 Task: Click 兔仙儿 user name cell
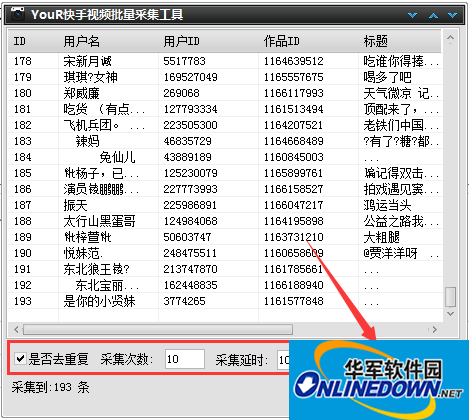117,157
